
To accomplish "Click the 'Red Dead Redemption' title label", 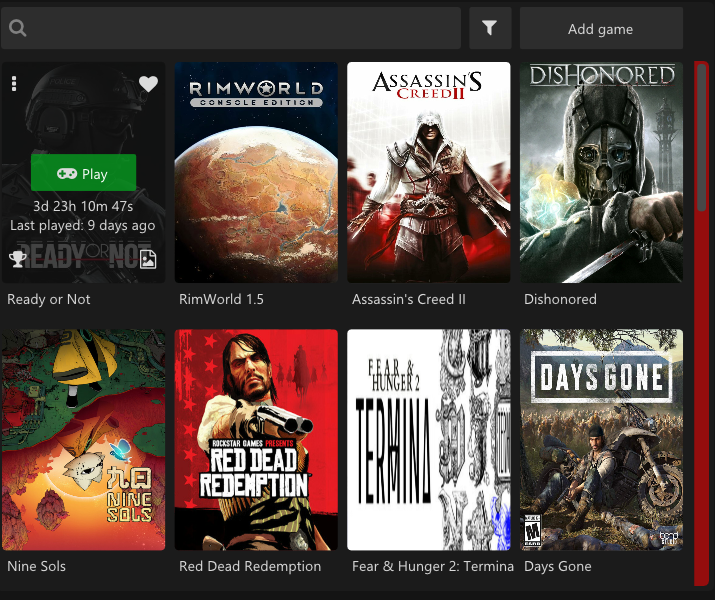I will [x=250, y=566].
